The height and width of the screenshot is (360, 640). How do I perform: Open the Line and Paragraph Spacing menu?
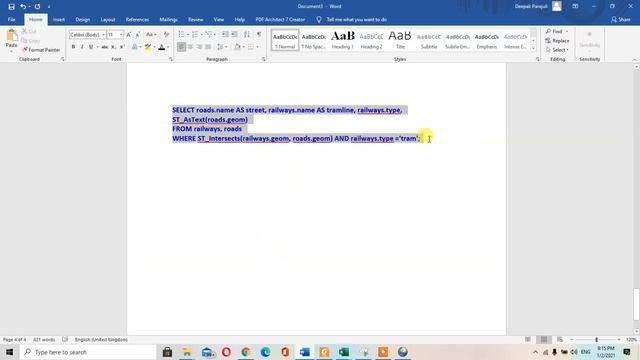[x=221, y=47]
